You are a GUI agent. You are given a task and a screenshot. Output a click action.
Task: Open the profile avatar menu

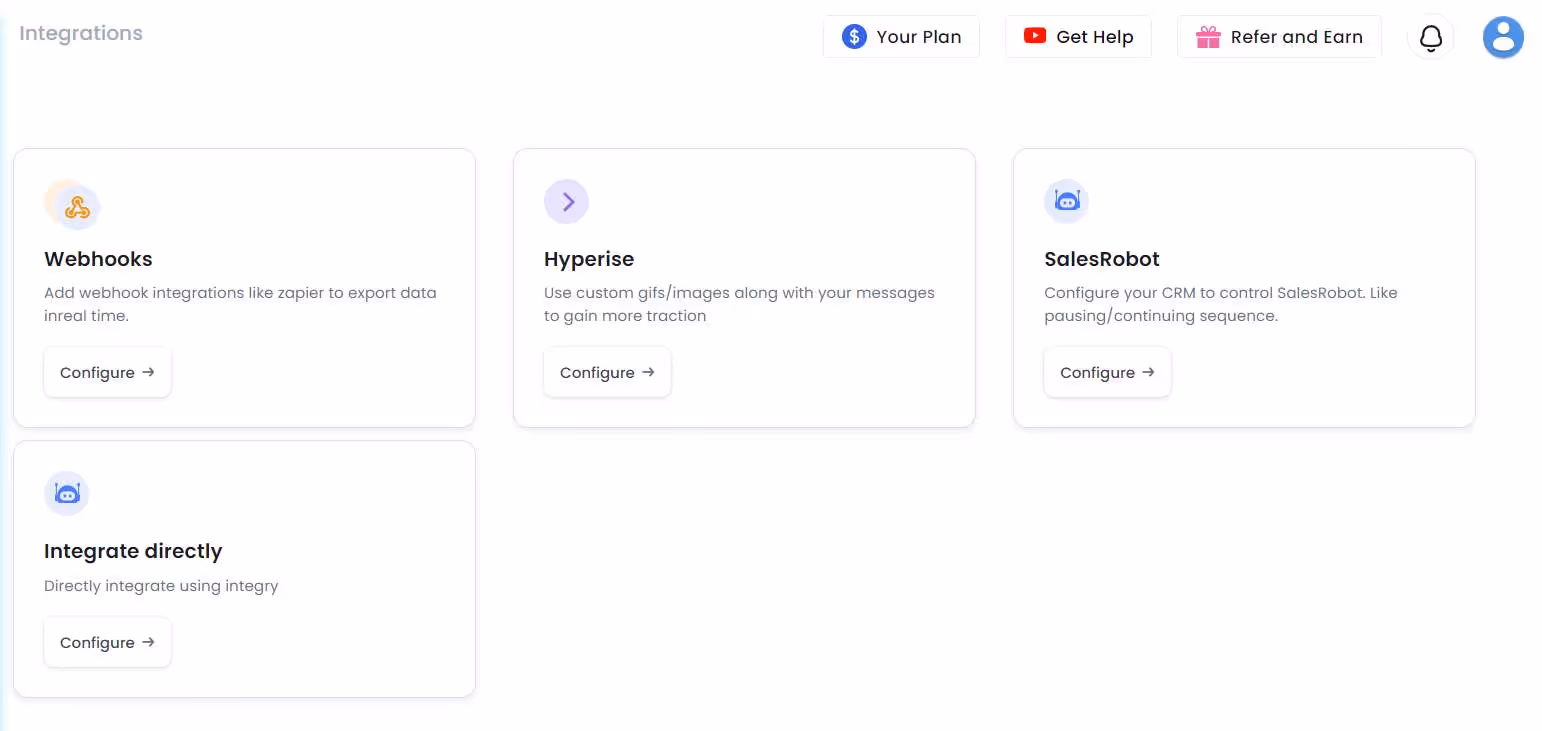tap(1503, 37)
